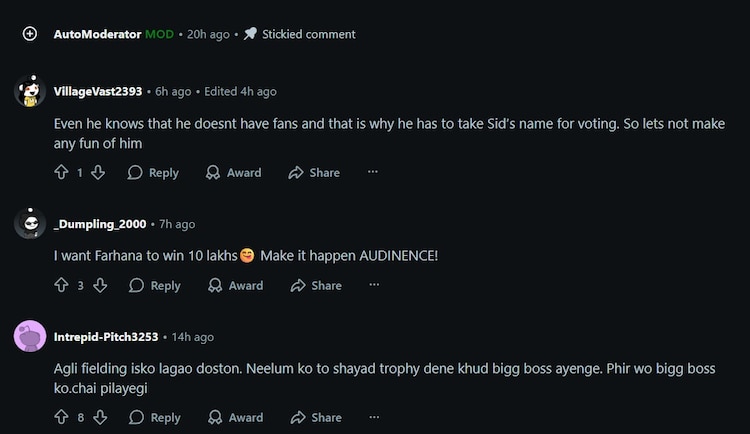
Task: Give an Award to VillageVast2393's comment
Action: tap(233, 173)
